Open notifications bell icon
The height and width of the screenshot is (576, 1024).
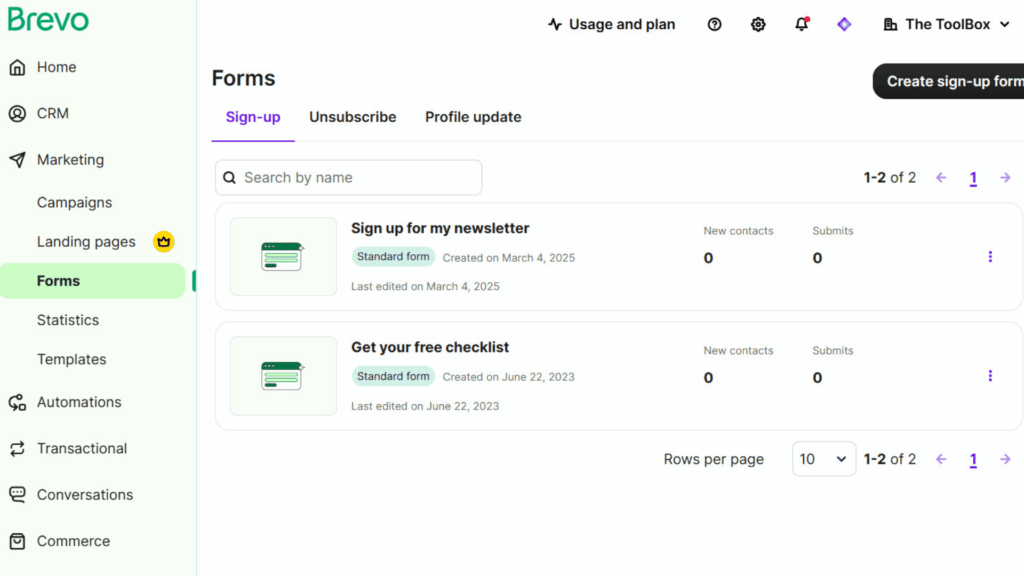(801, 25)
